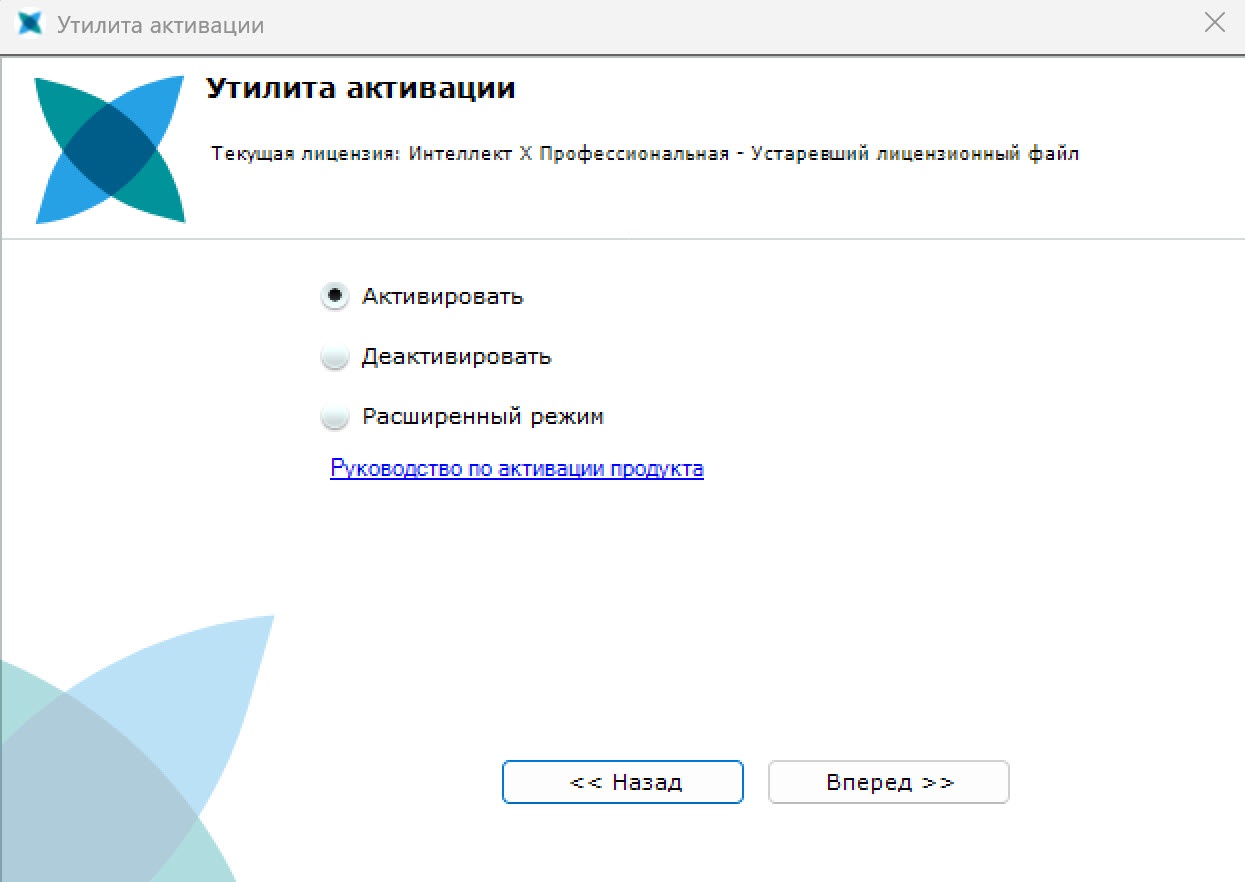The width and height of the screenshot is (1245, 882).
Task: Select the Активировать radio button
Action: pos(335,296)
